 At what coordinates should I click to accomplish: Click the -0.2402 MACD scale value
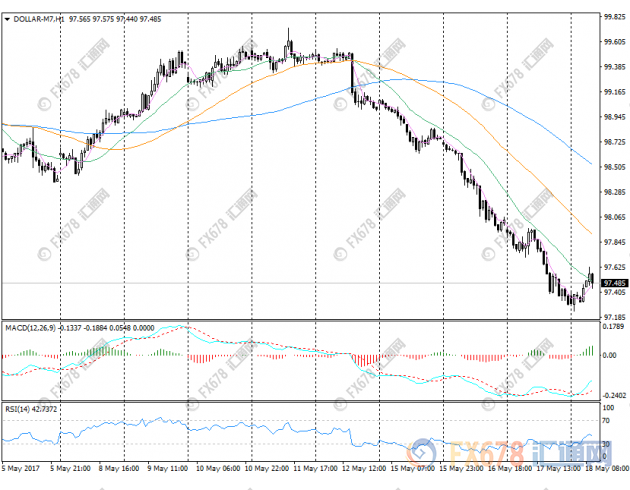point(614,396)
